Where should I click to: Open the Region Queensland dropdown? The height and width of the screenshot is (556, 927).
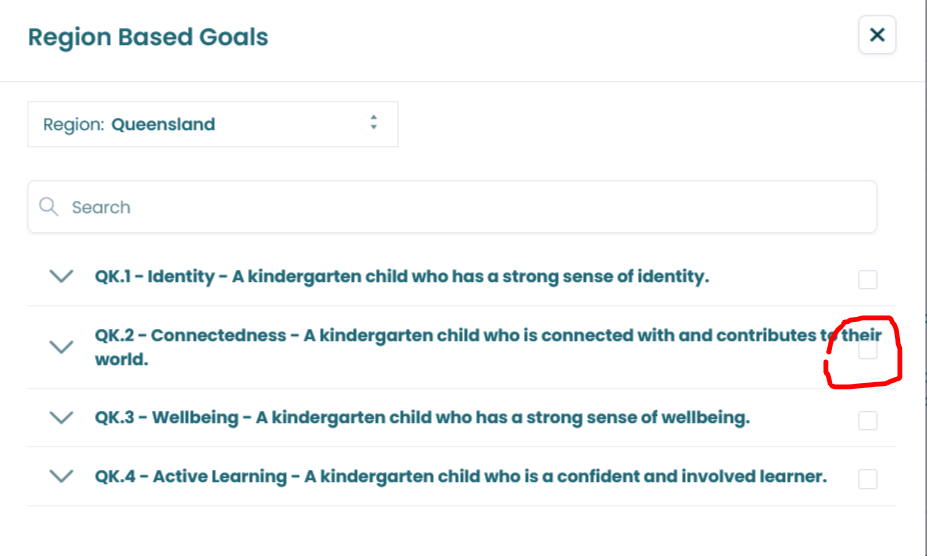(x=212, y=125)
